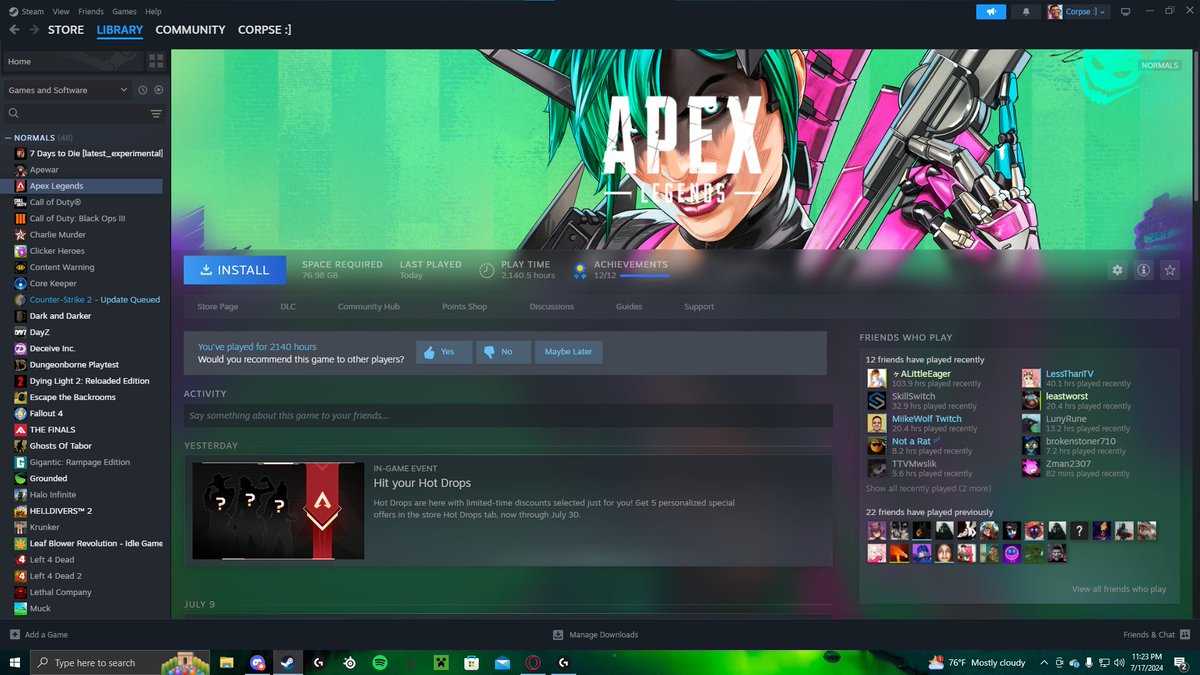Open the Guides link
The height and width of the screenshot is (675, 1200).
coord(629,307)
